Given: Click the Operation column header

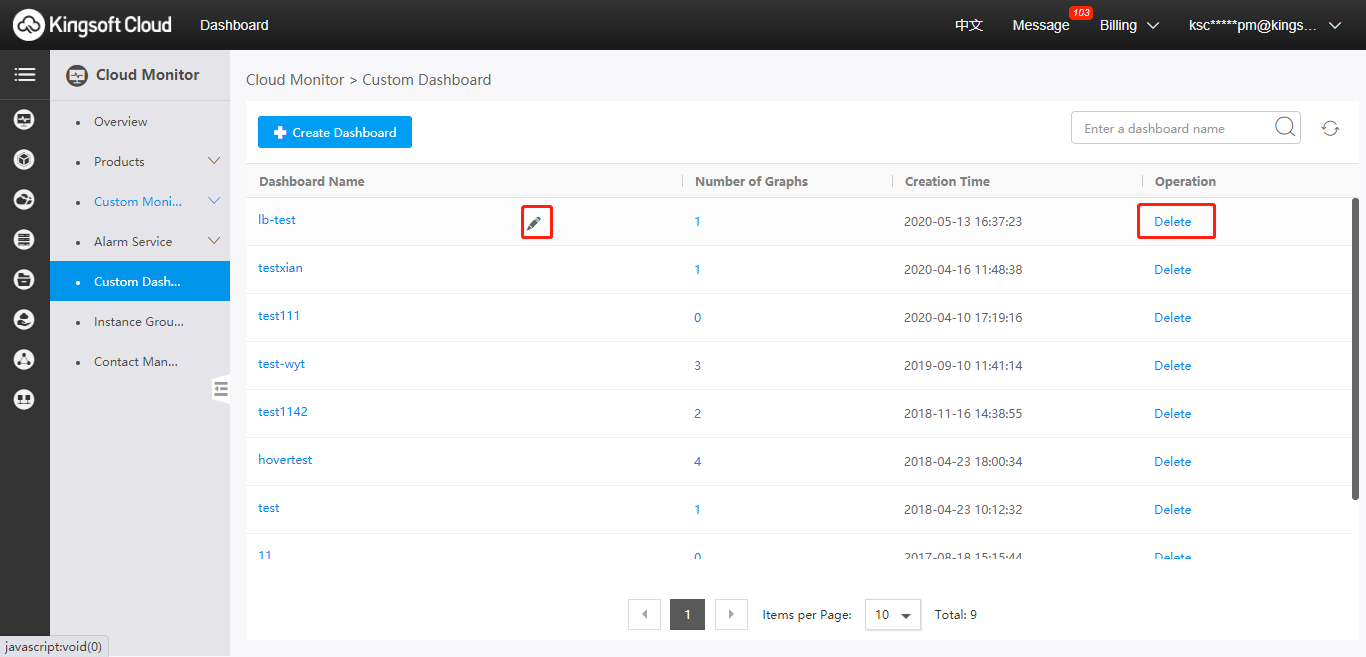Looking at the screenshot, I should (x=1185, y=182).
